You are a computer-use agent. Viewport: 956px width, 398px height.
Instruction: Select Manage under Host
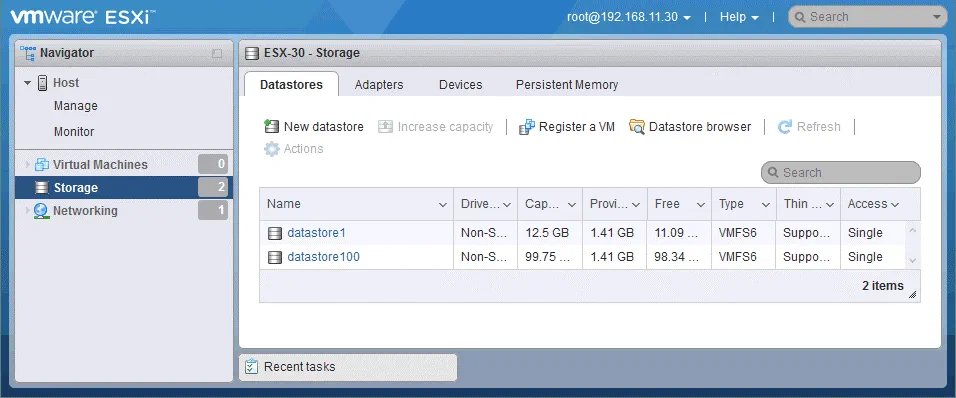[76, 106]
